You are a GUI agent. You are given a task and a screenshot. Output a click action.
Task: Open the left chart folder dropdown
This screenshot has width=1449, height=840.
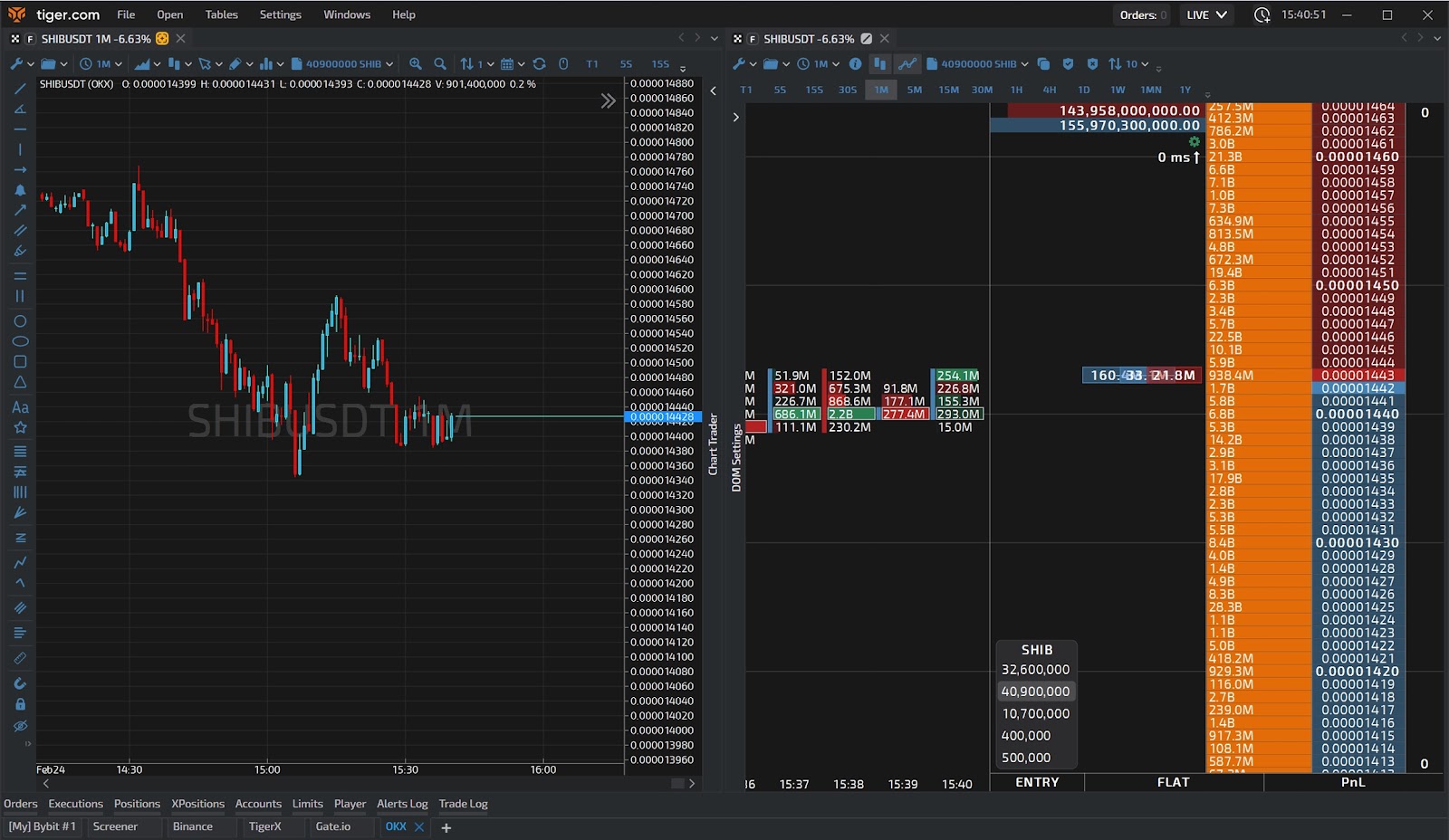click(x=54, y=64)
